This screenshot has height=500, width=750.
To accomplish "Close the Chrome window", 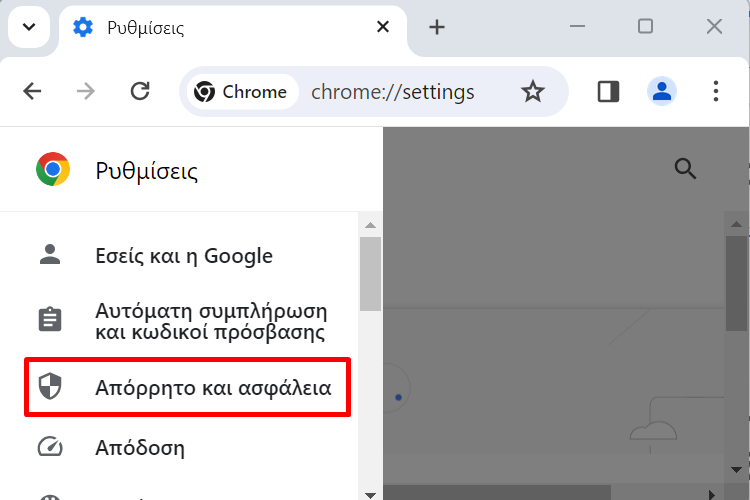I will 714,26.
